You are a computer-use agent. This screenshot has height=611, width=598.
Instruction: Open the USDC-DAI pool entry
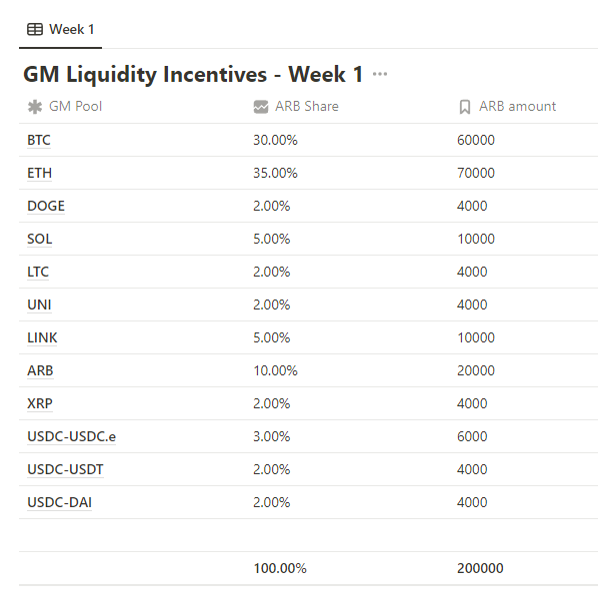pyautogui.click(x=60, y=502)
